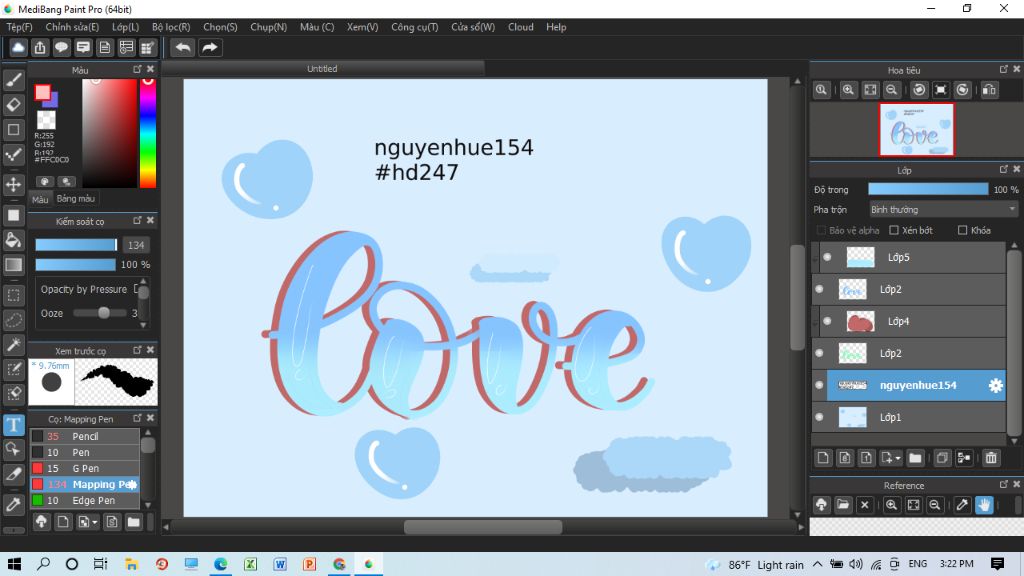This screenshot has height=576, width=1024.
Task: Choose the Edge Pen brush
Action: tap(85, 500)
